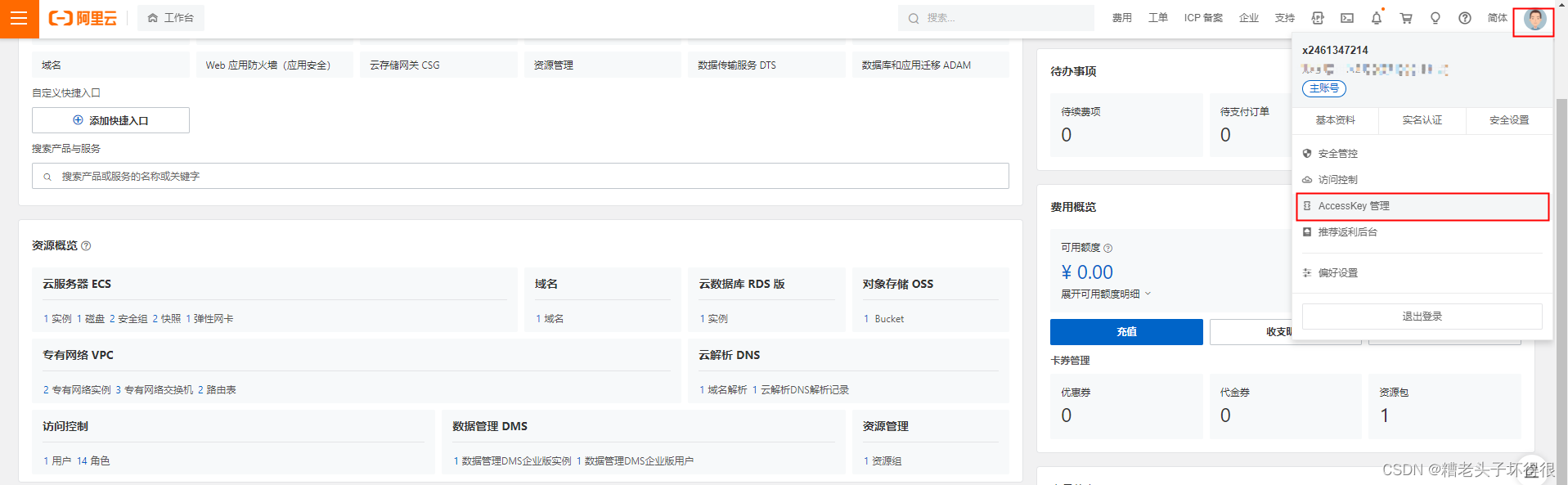Image resolution: width=1568 pixels, height=485 pixels.
Task: Select the 基本资料 tab
Action: (1335, 120)
